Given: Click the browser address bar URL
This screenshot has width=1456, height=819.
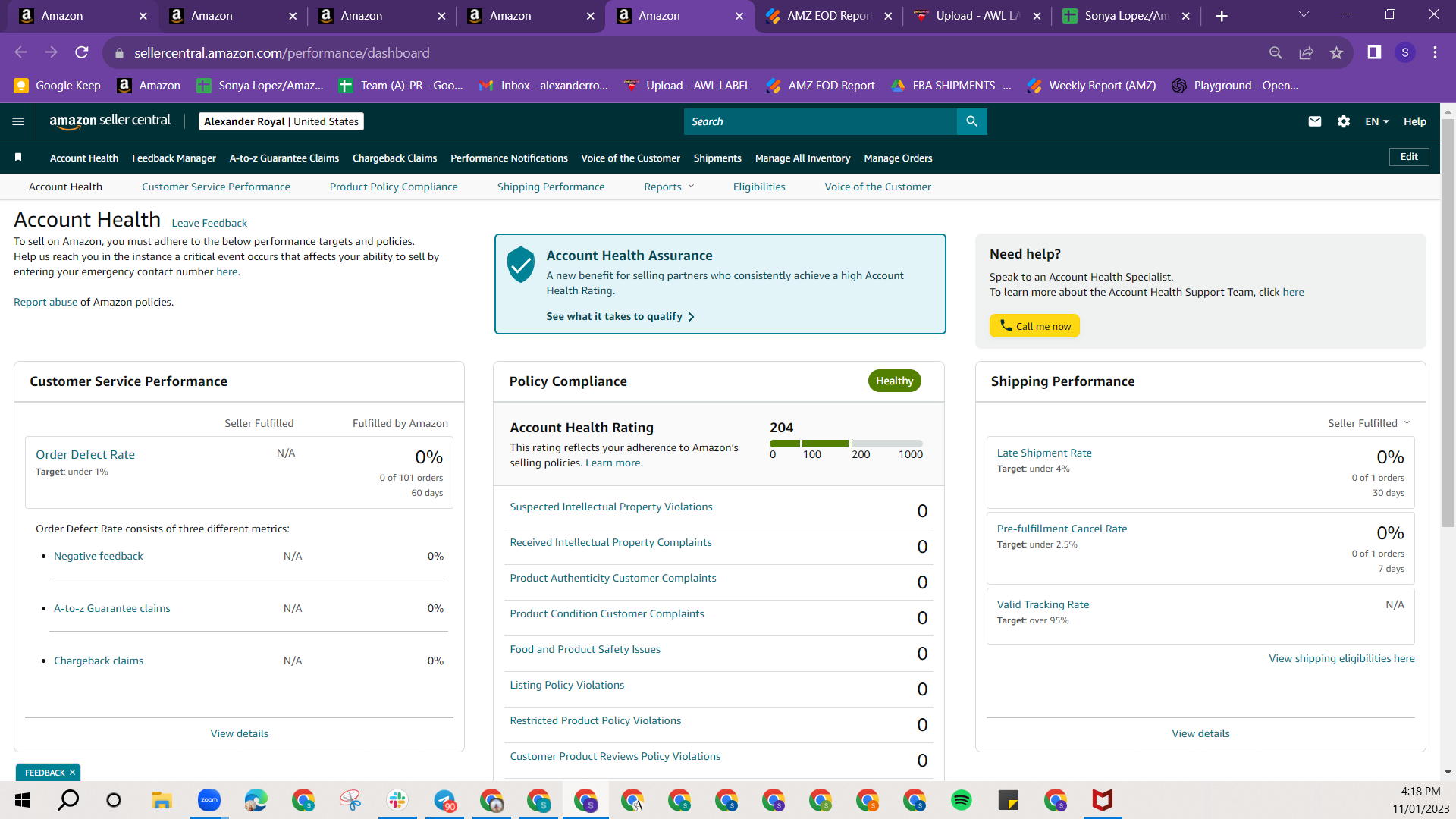Looking at the screenshot, I should click(282, 52).
